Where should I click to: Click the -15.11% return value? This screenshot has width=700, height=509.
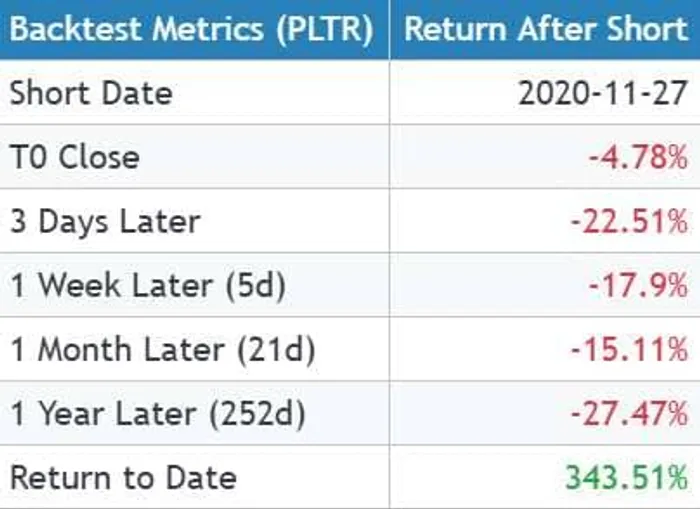pyautogui.click(x=629, y=349)
